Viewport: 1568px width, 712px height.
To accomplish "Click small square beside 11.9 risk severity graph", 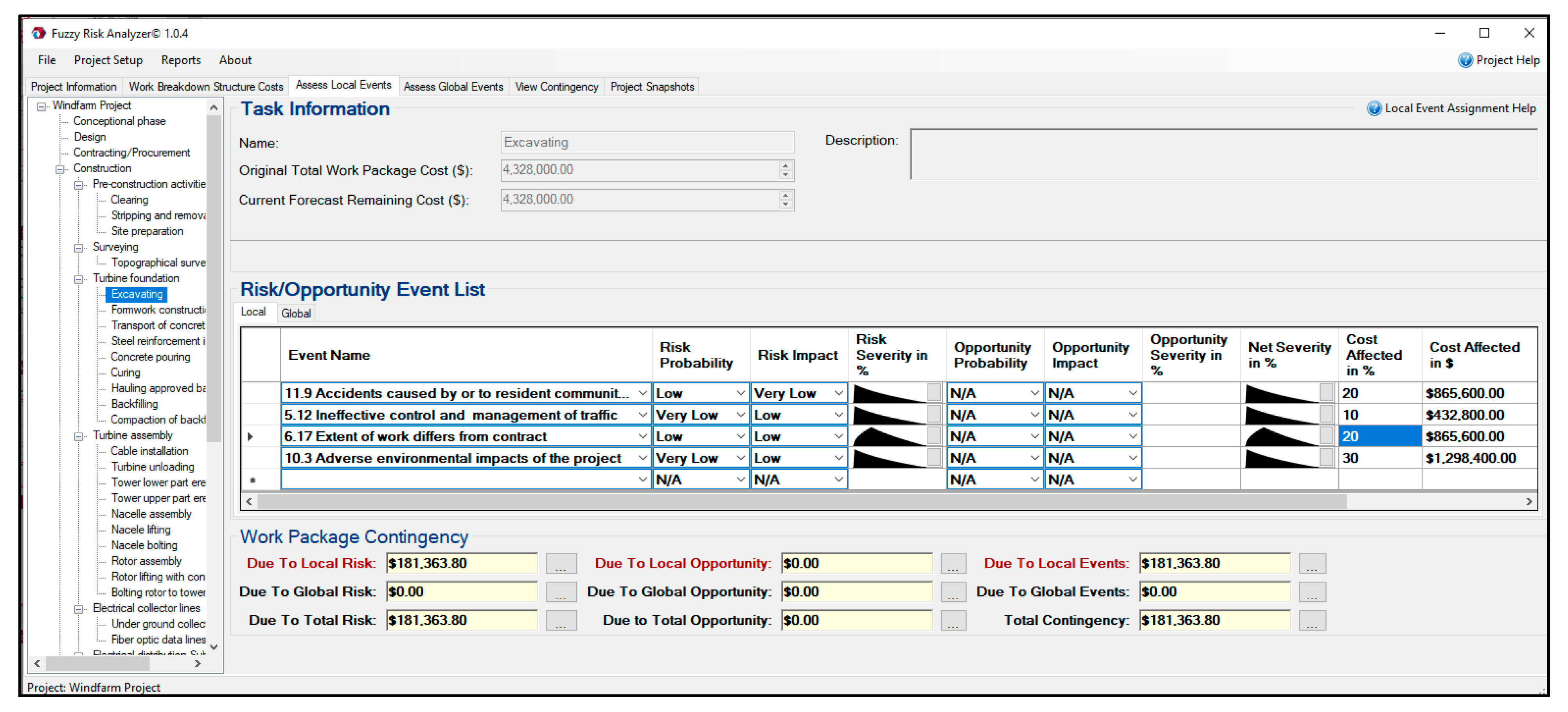I will click(x=934, y=393).
